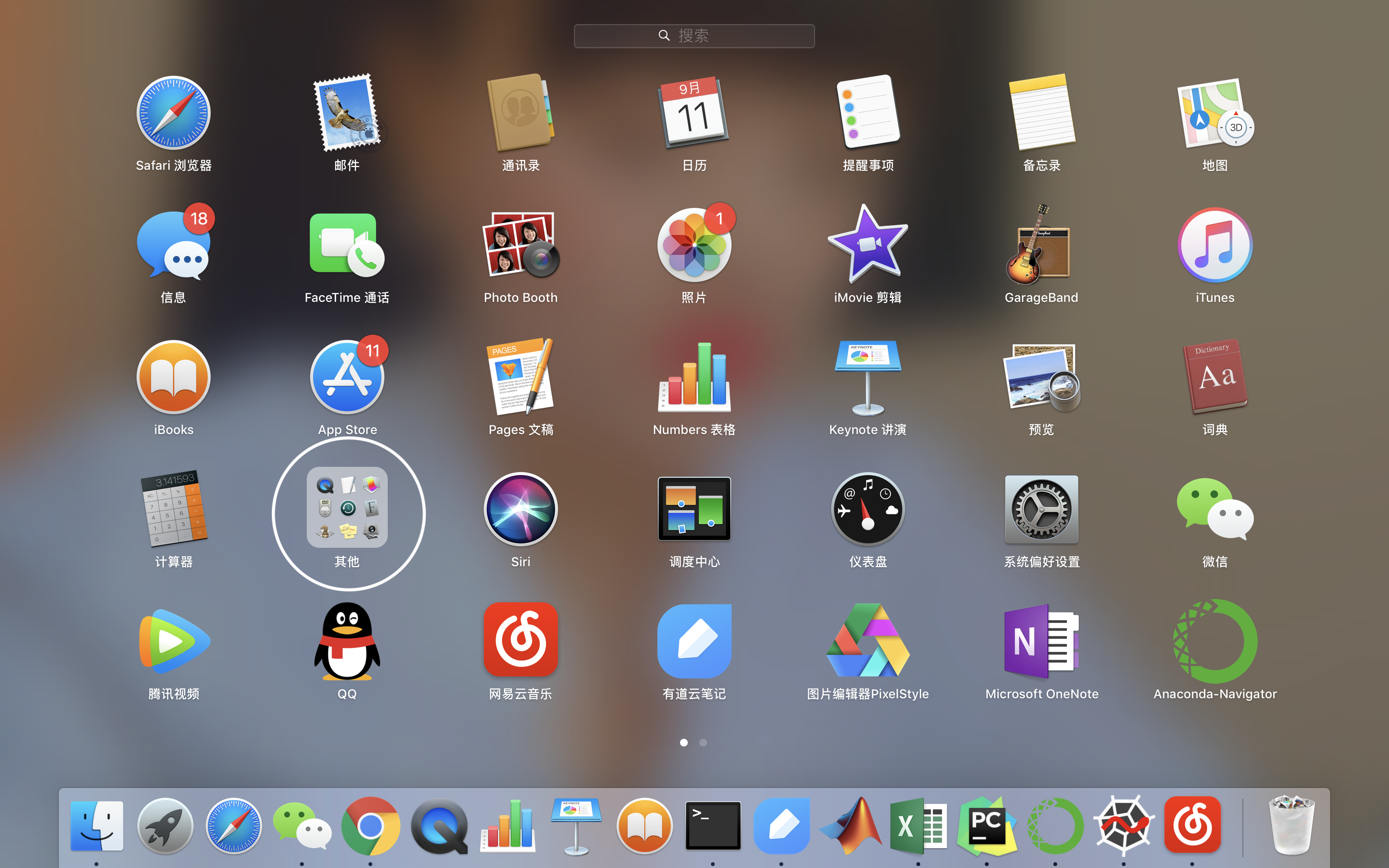Launch Terminal from the Dock
1389x868 pixels.
coord(712,826)
